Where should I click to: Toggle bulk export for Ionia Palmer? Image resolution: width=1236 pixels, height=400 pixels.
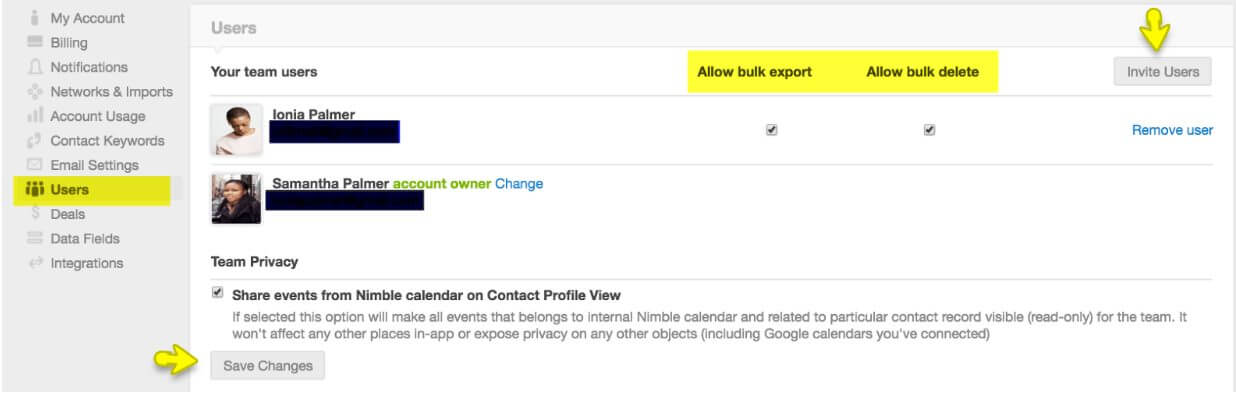(x=771, y=130)
